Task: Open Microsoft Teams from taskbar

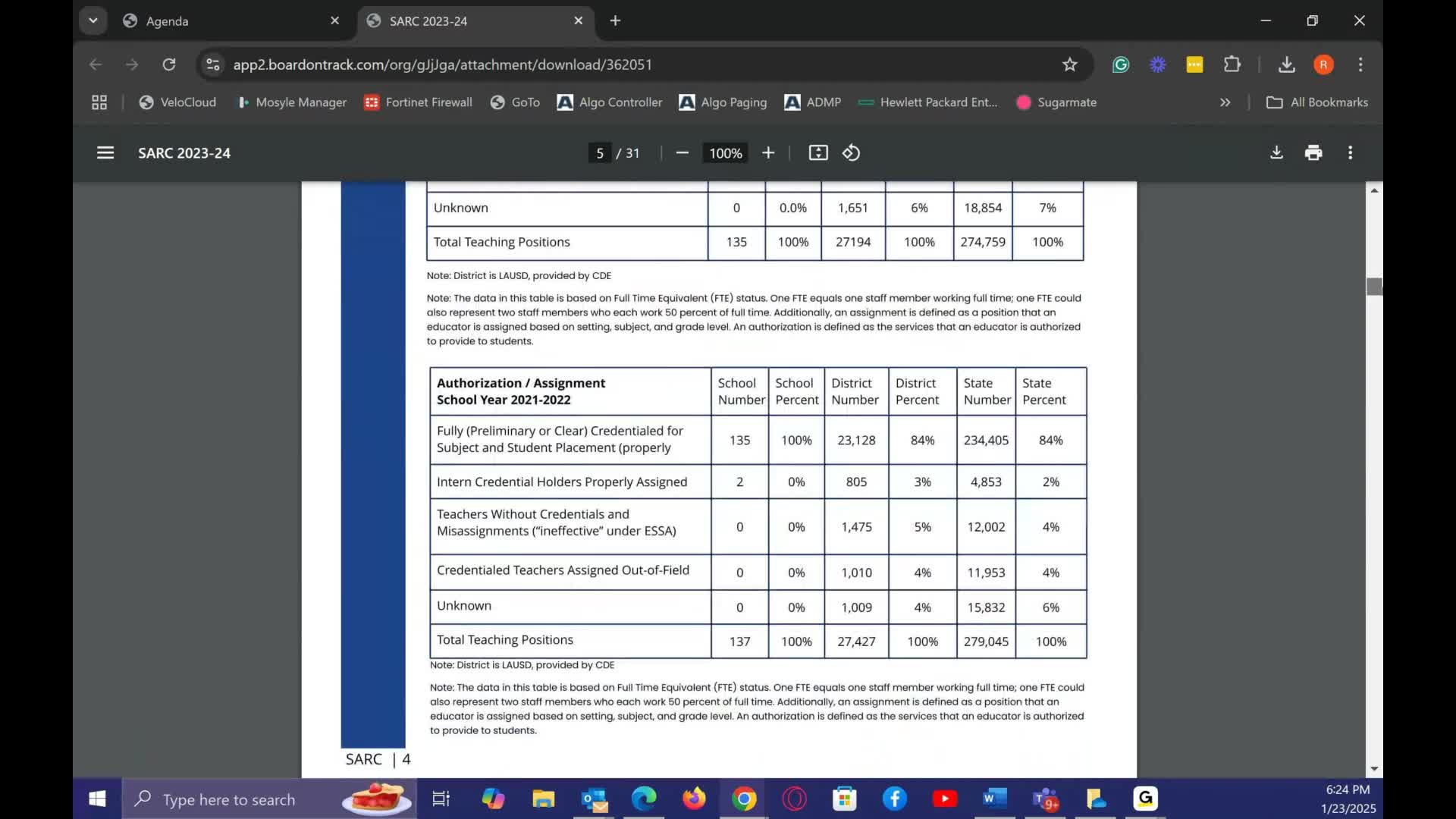Action: pyautogui.click(x=1045, y=799)
